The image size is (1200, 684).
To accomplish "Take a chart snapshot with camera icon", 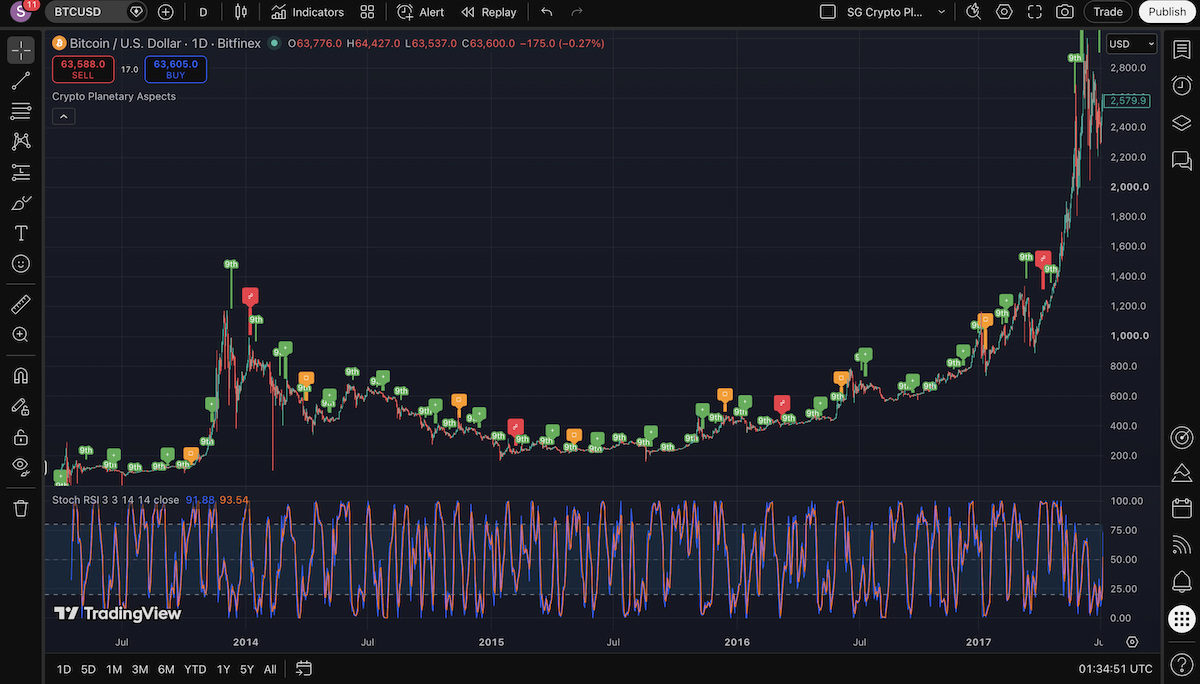I will 1065,12.
